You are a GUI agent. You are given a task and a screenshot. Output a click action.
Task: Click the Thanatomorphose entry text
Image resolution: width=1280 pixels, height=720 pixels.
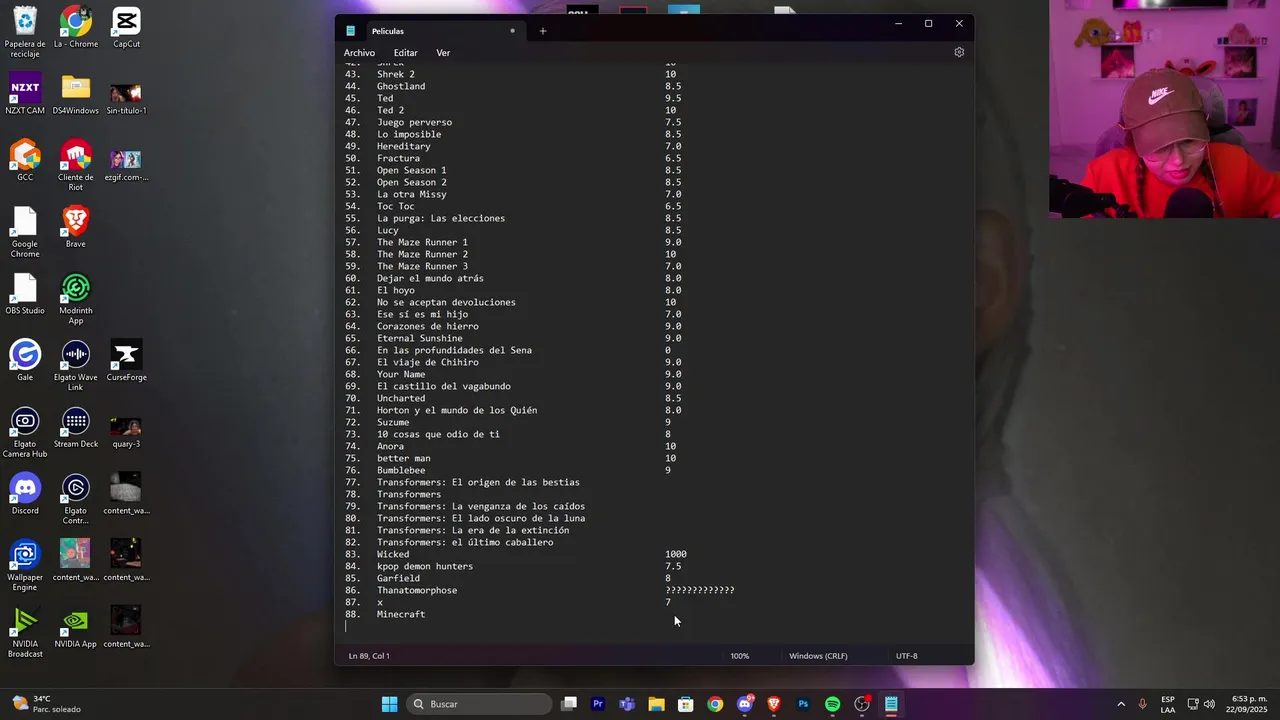(417, 590)
